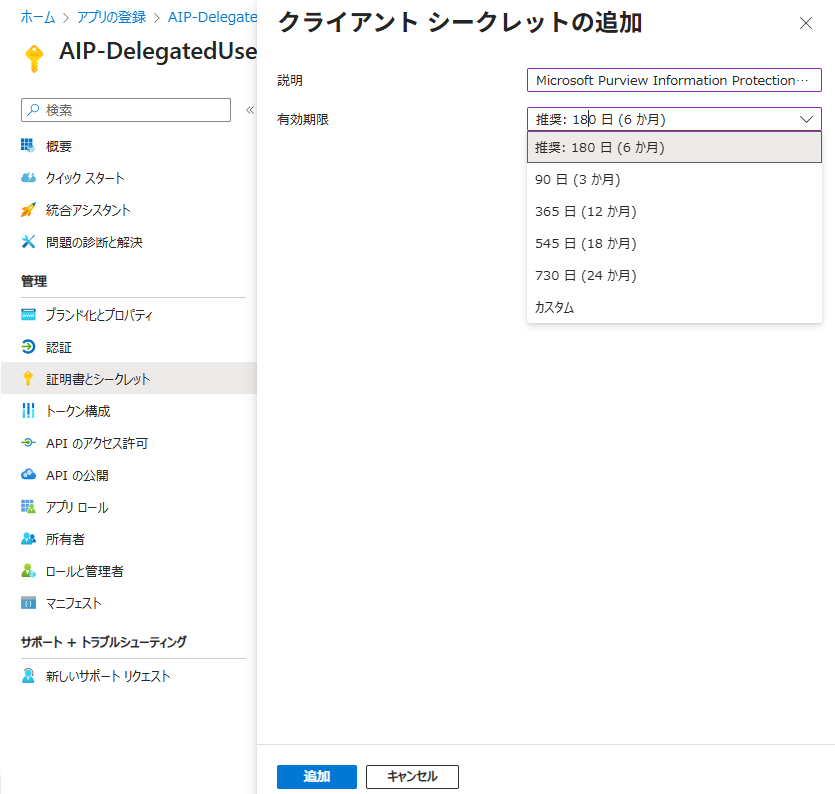835x794 pixels.
Task: Click the 概要 overview grid icon
Action: (28, 145)
